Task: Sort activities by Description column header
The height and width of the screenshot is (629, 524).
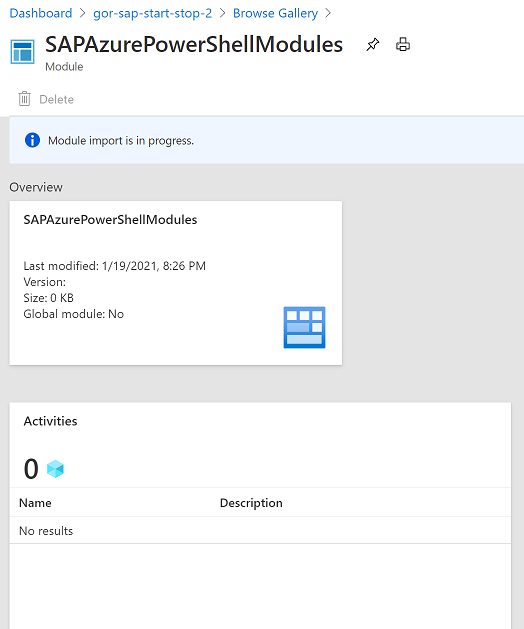Action: pyautogui.click(x=251, y=503)
